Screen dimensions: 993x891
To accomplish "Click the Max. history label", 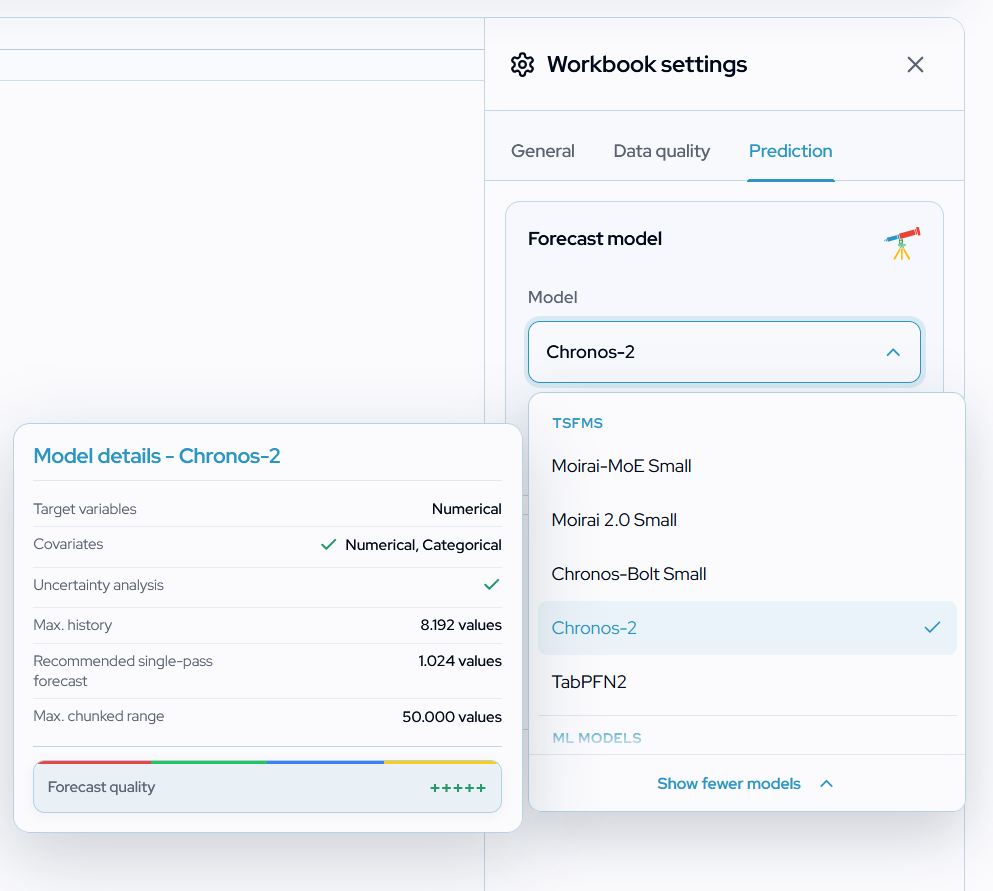I will point(73,625).
